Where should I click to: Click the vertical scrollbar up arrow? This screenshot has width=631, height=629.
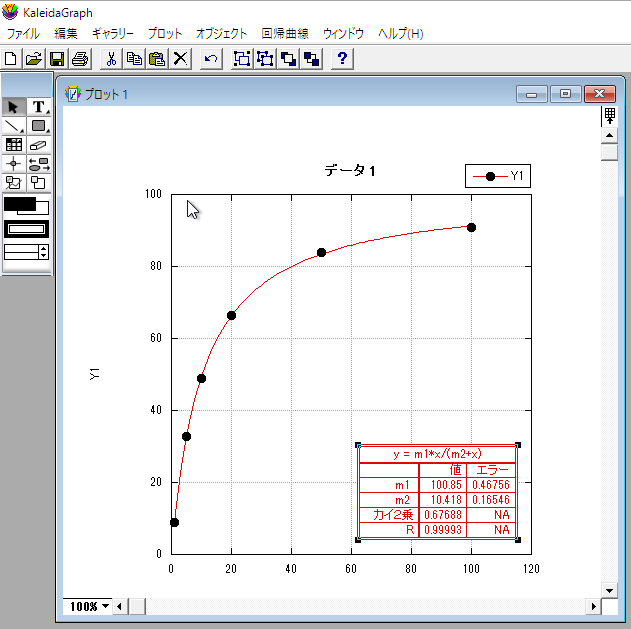point(609,135)
